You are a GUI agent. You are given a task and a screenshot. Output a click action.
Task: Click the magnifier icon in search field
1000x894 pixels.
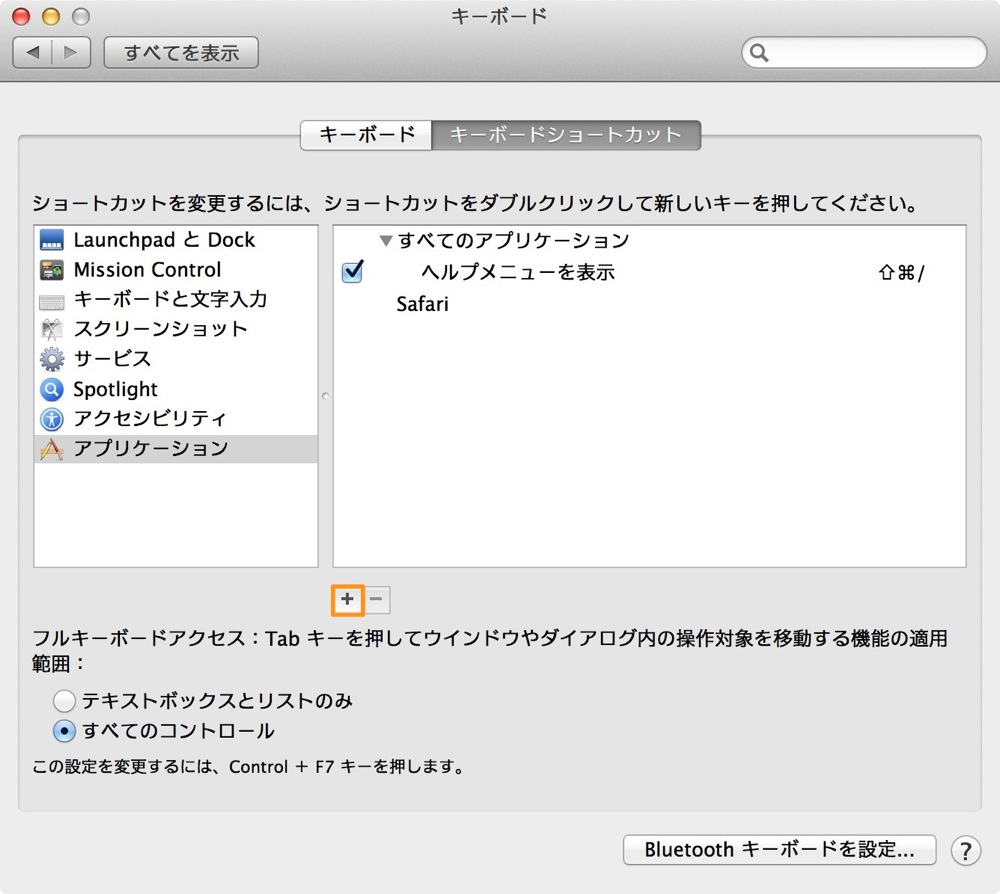759,52
